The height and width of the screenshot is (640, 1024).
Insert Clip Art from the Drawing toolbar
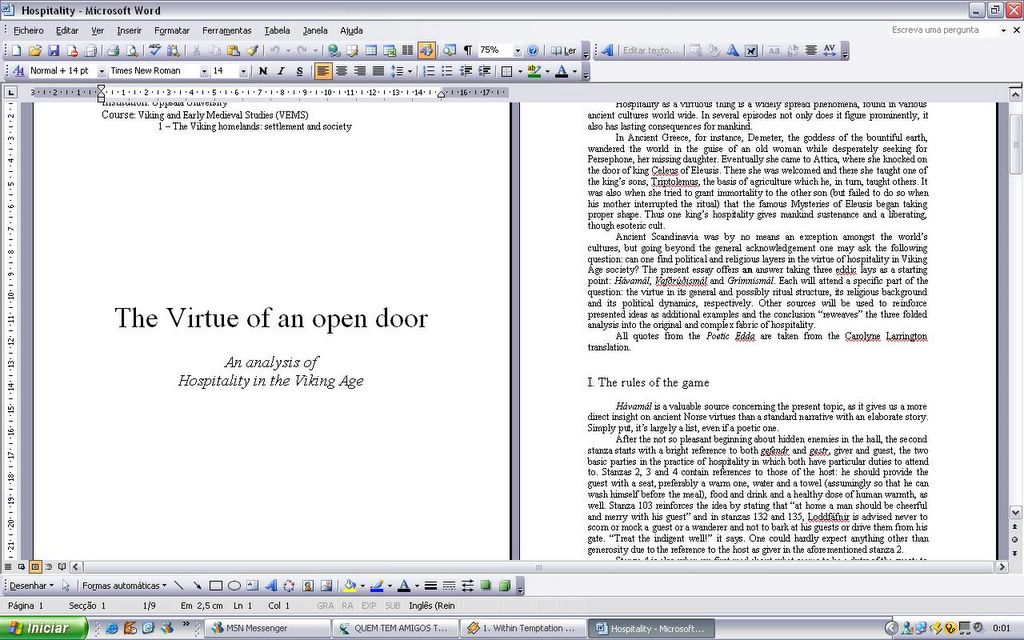(308, 586)
